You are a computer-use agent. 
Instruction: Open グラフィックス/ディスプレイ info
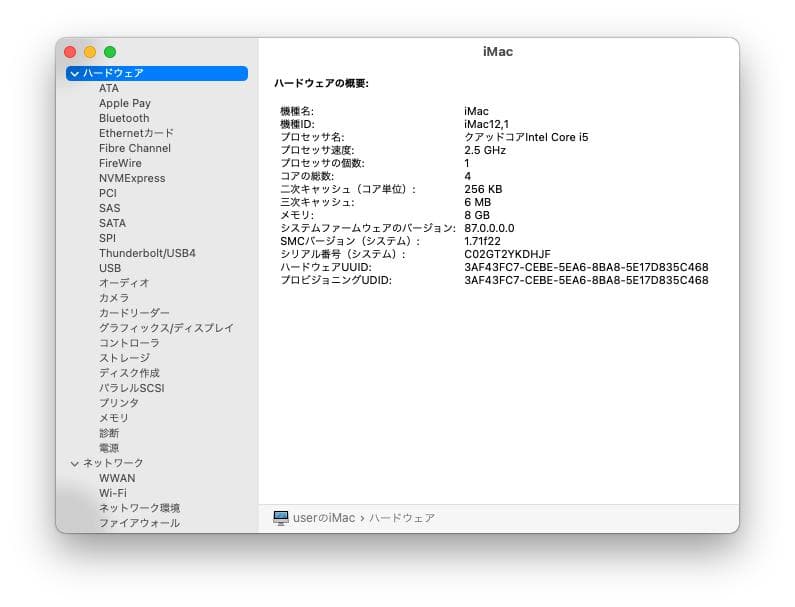166,328
